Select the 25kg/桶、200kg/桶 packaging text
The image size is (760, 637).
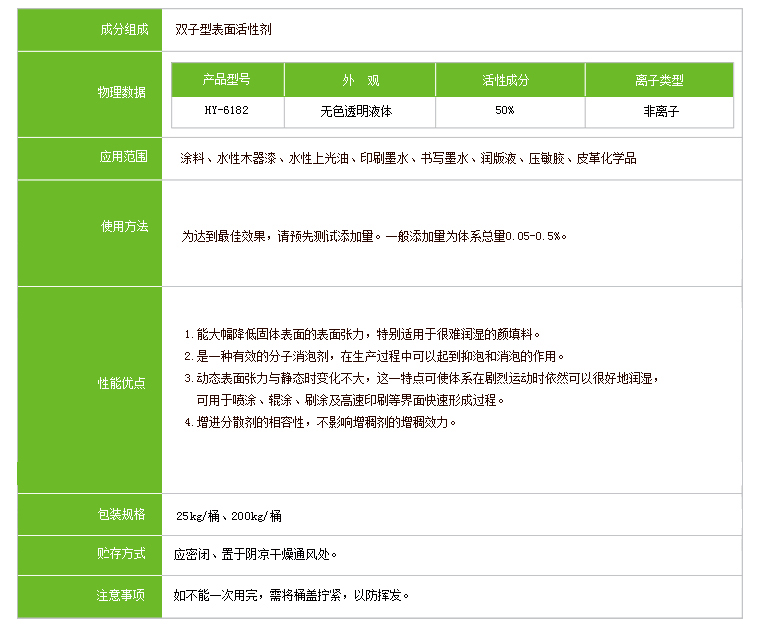click(x=228, y=516)
